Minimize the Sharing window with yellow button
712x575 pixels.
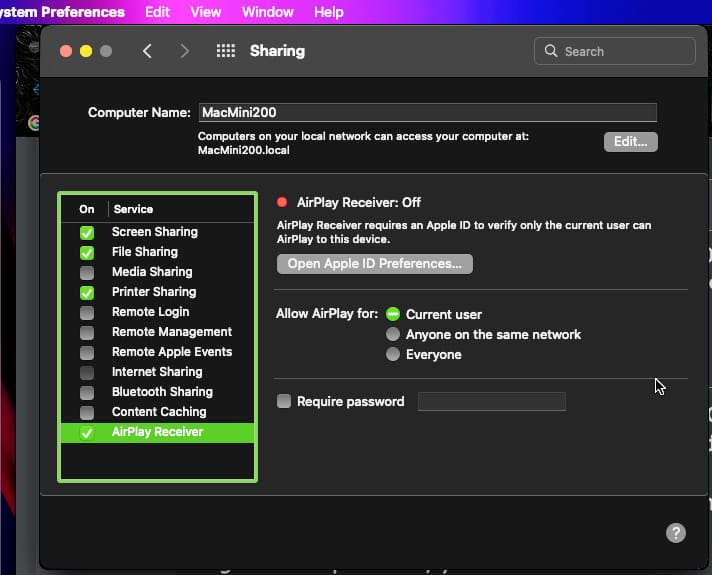tap(86, 51)
